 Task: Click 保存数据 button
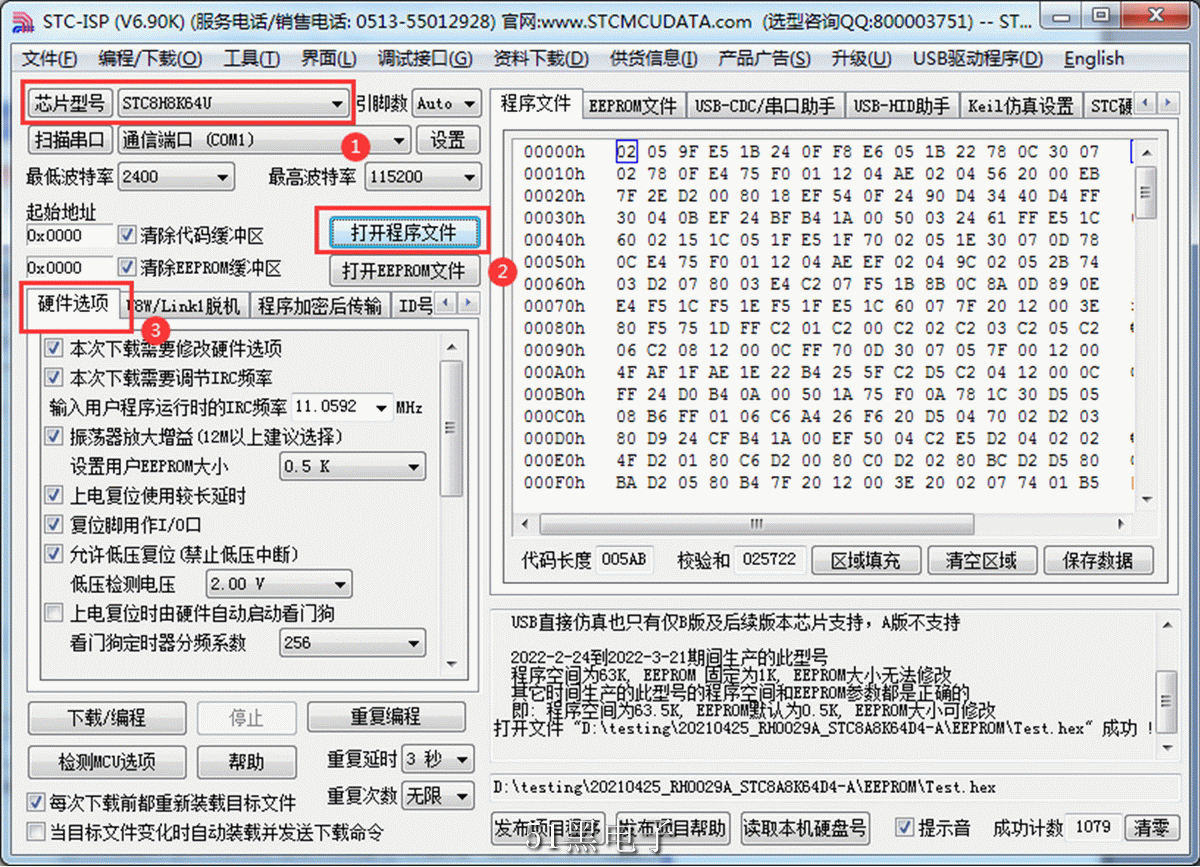[x=1098, y=561]
